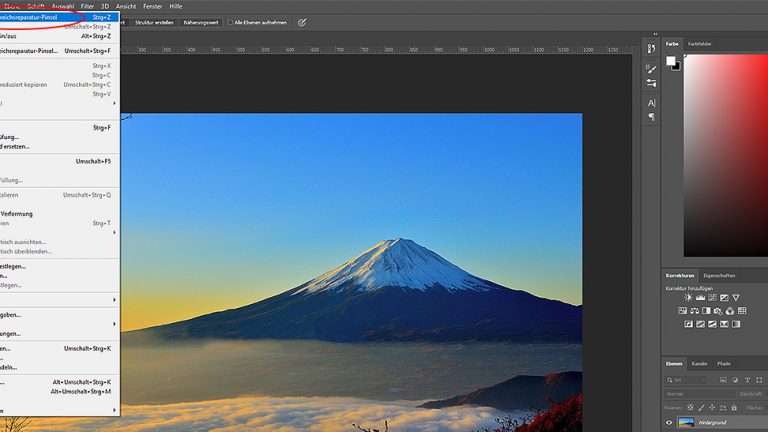Click the pen pressure size icon in options bar
Screen dimensions: 768x432
point(302,23)
